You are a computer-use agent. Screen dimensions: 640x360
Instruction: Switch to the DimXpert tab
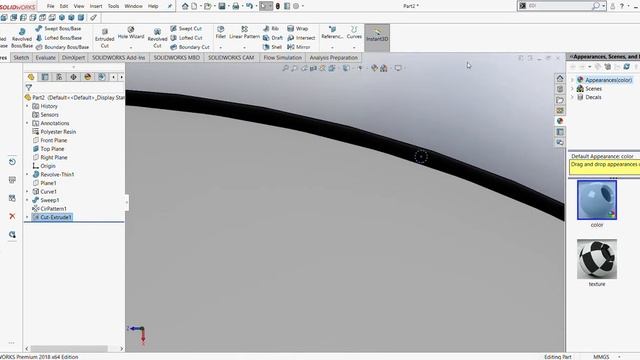pyautogui.click(x=73, y=58)
